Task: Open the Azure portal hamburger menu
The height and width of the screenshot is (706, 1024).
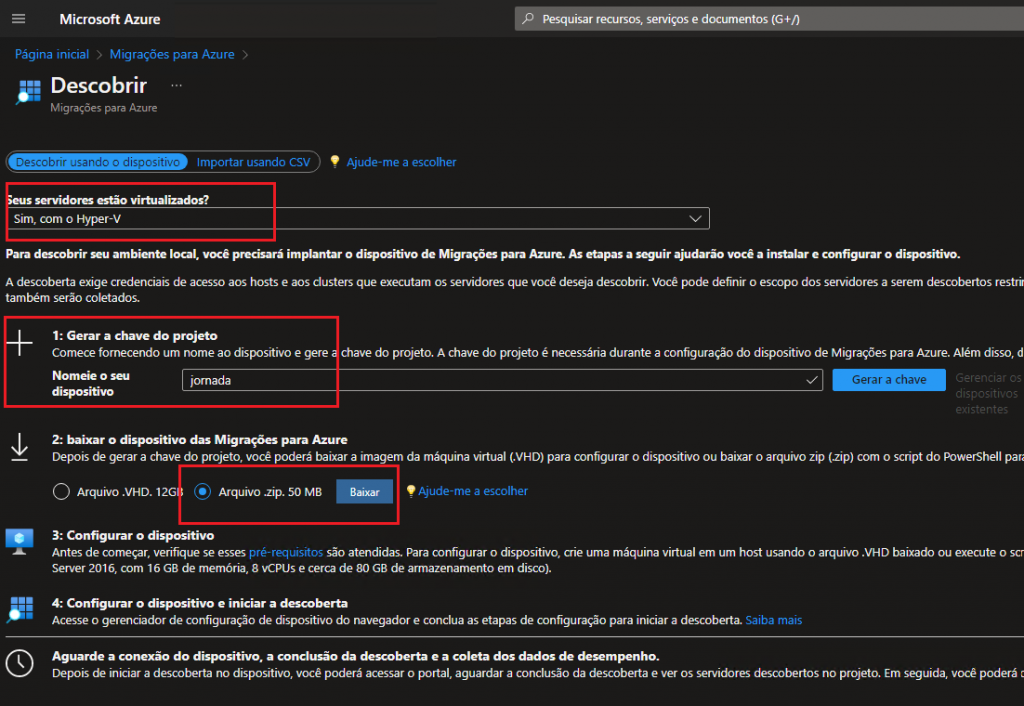Action: pos(18,19)
